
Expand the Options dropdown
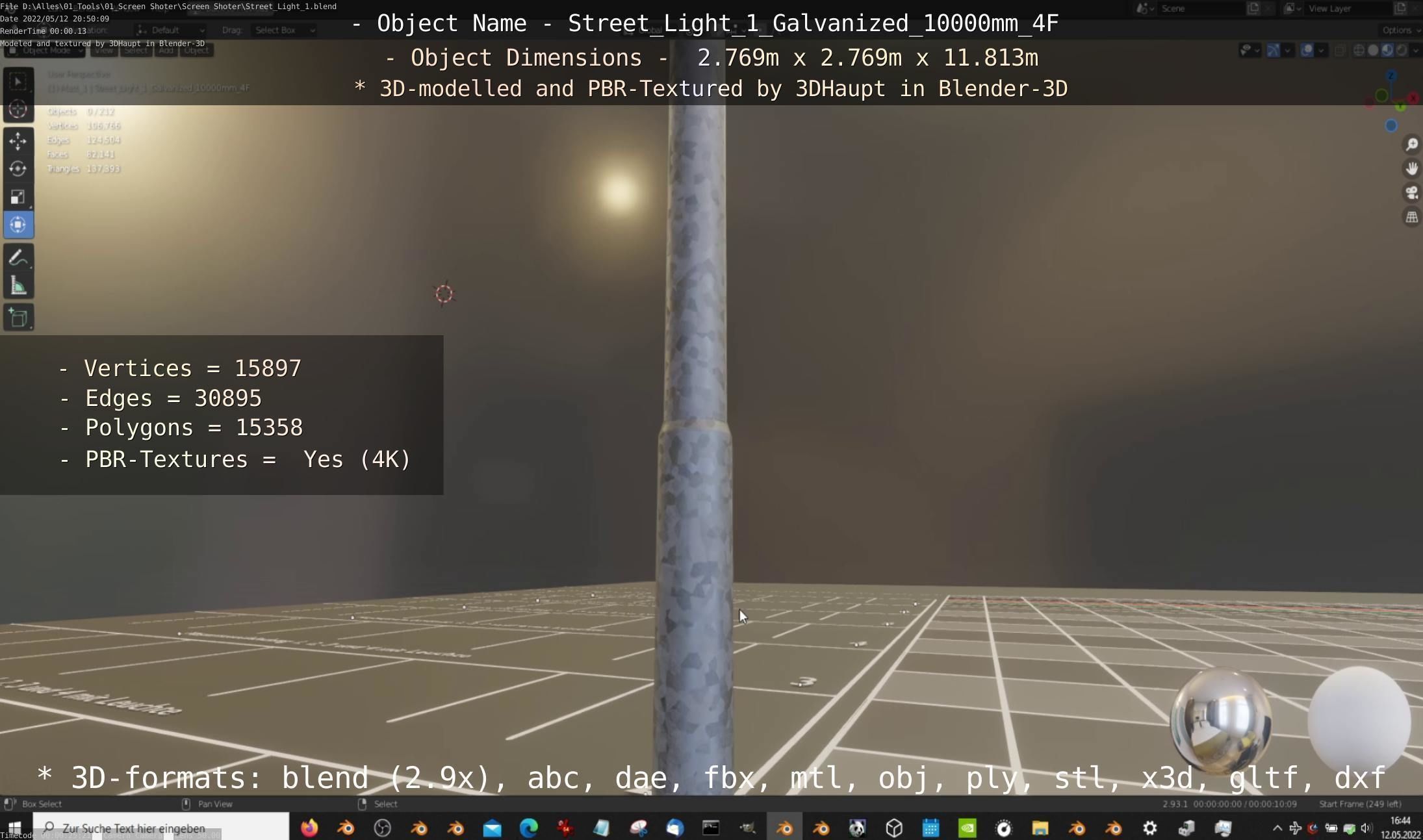pos(1401,30)
